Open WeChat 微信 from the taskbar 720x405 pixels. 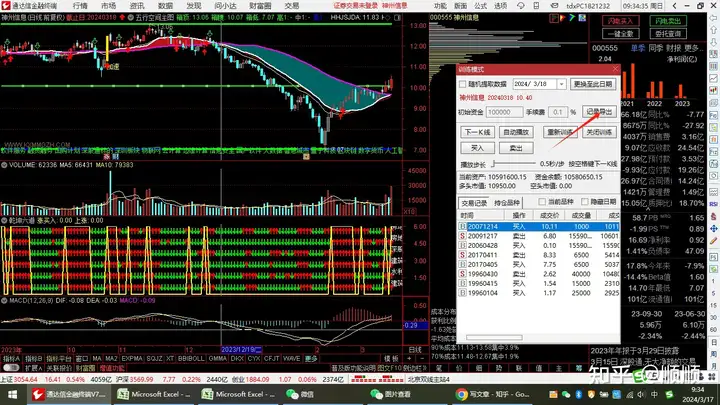300,394
